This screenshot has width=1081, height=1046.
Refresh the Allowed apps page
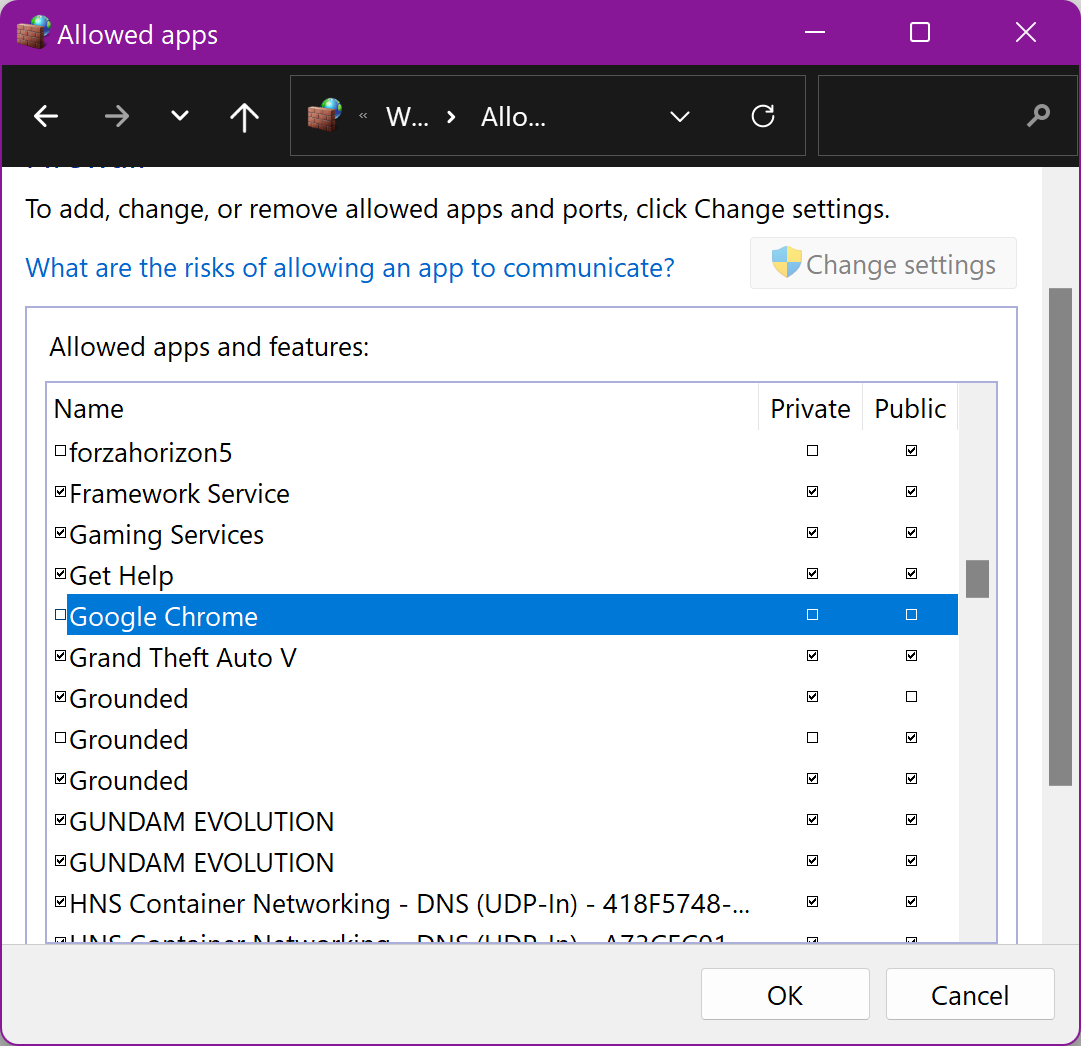[762, 116]
